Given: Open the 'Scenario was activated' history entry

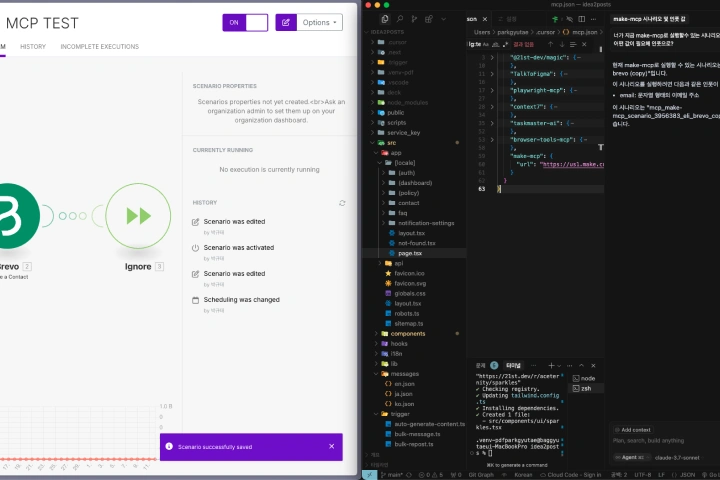Looking at the screenshot, I should (239, 248).
